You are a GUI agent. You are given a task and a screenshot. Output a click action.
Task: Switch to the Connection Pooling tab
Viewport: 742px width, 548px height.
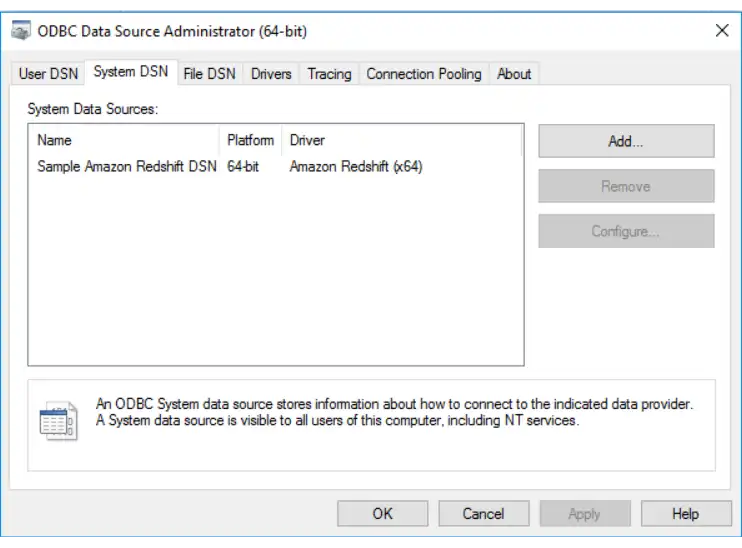pyautogui.click(x=423, y=74)
